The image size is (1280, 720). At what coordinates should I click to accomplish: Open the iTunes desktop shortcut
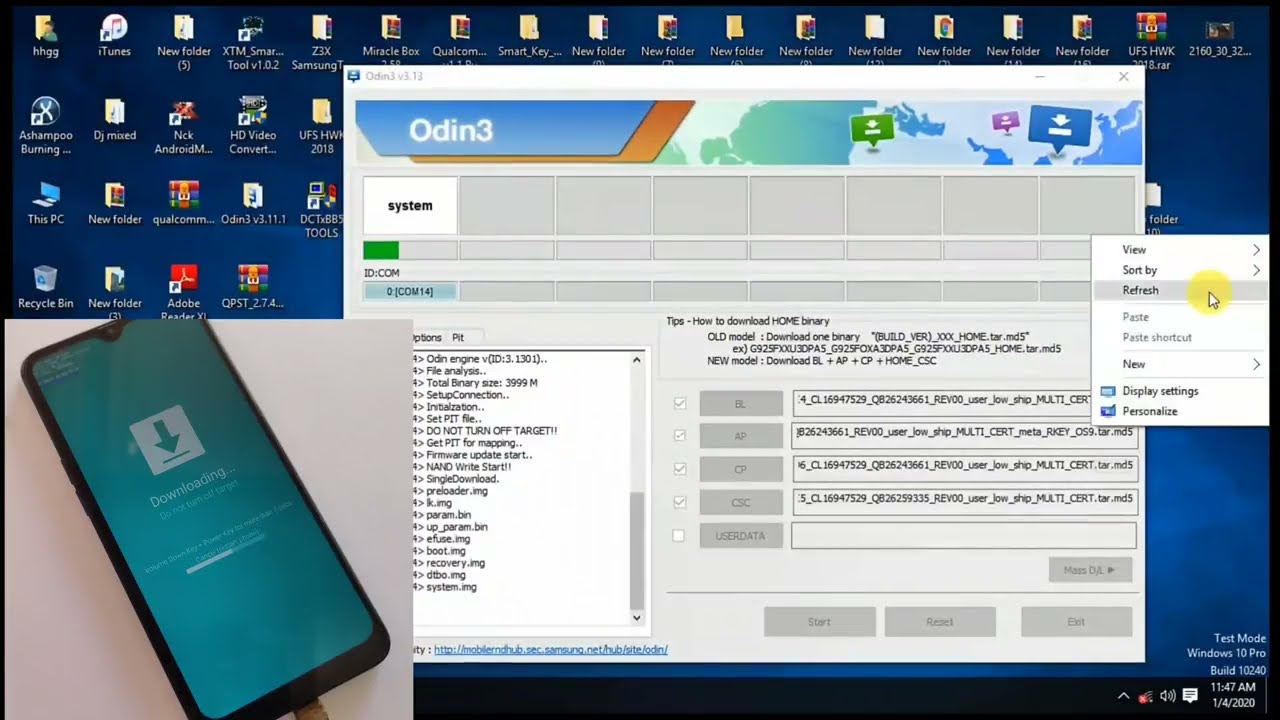(114, 35)
